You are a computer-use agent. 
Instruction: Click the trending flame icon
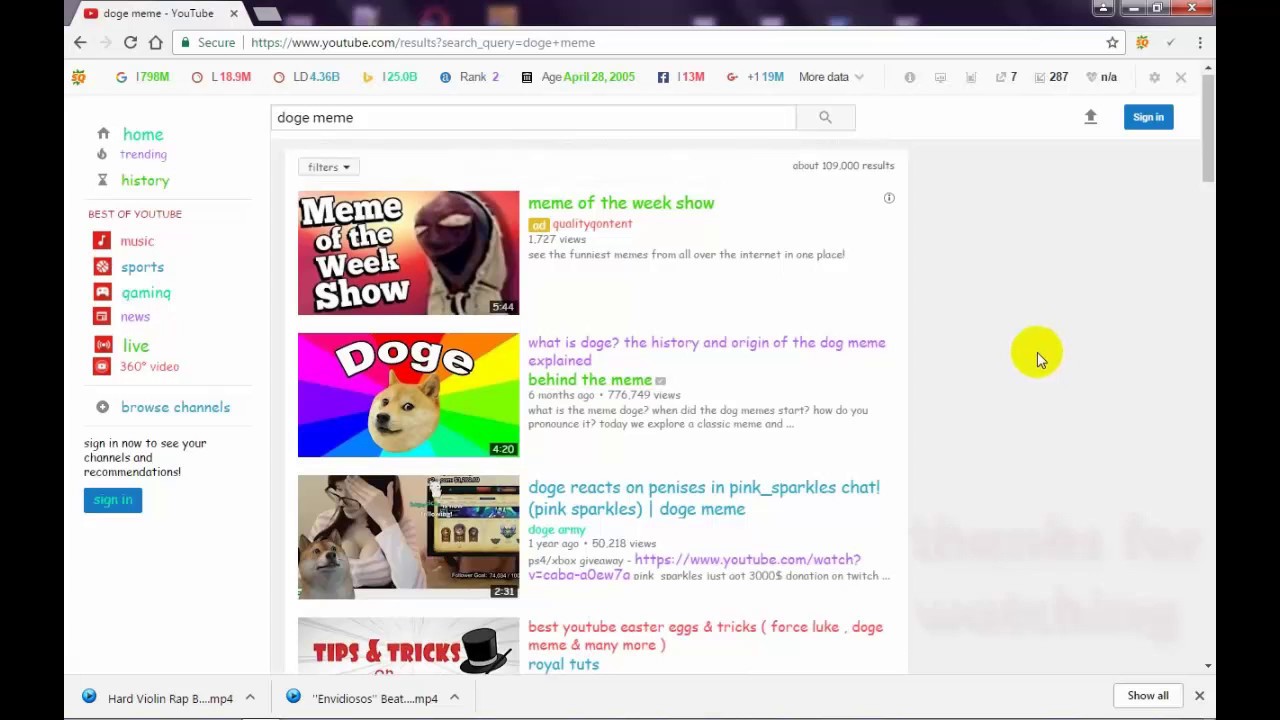click(x=102, y=154)
